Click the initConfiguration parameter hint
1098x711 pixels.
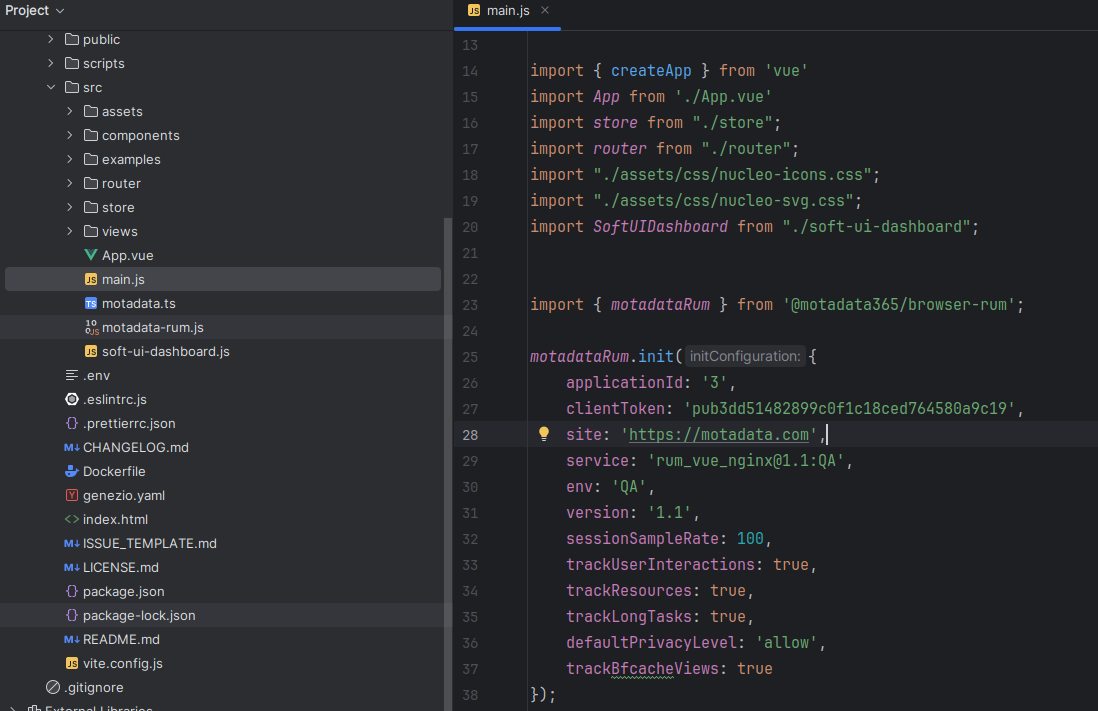pyautogui.click(x=745, y=356)
